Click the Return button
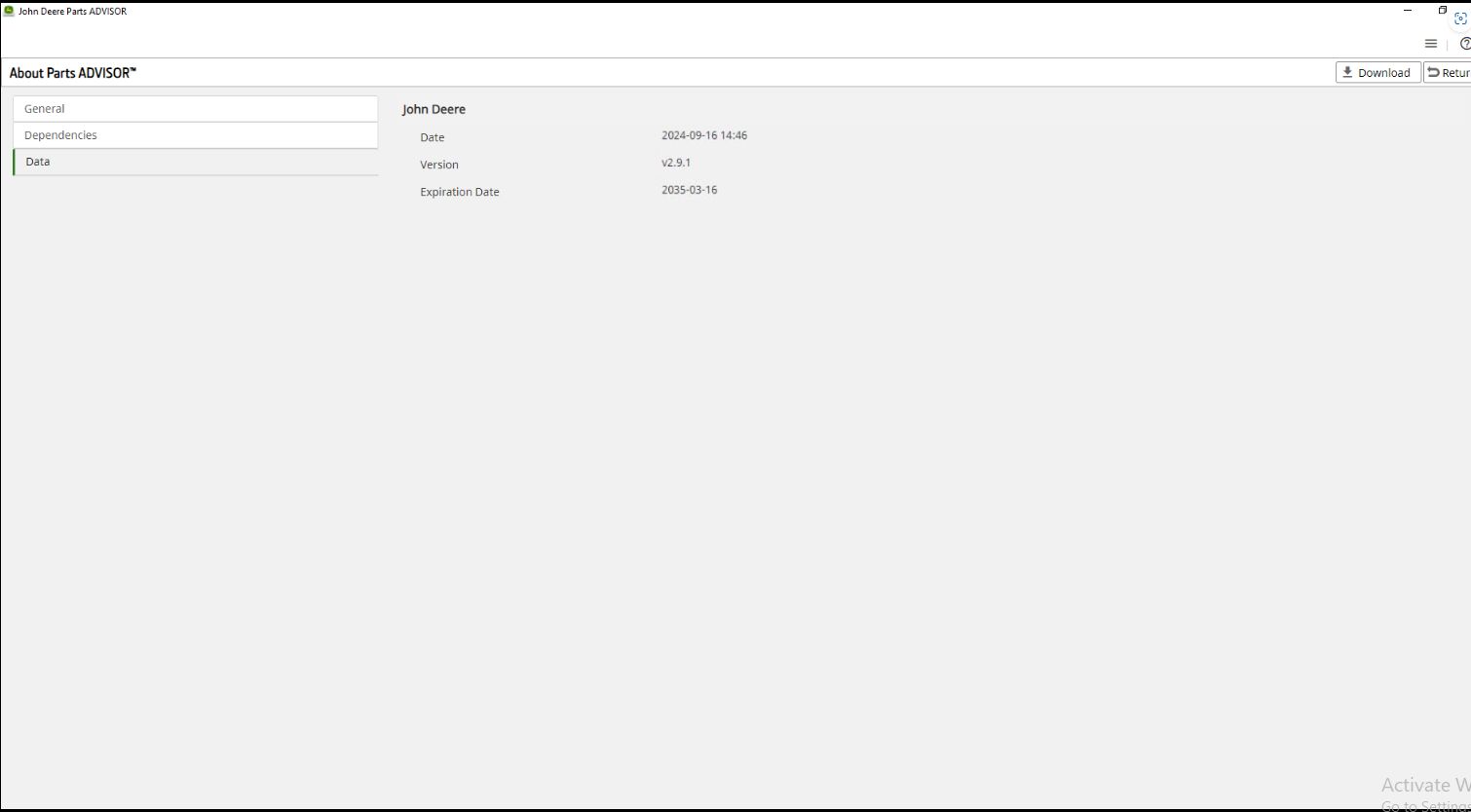 point(1448,72)
